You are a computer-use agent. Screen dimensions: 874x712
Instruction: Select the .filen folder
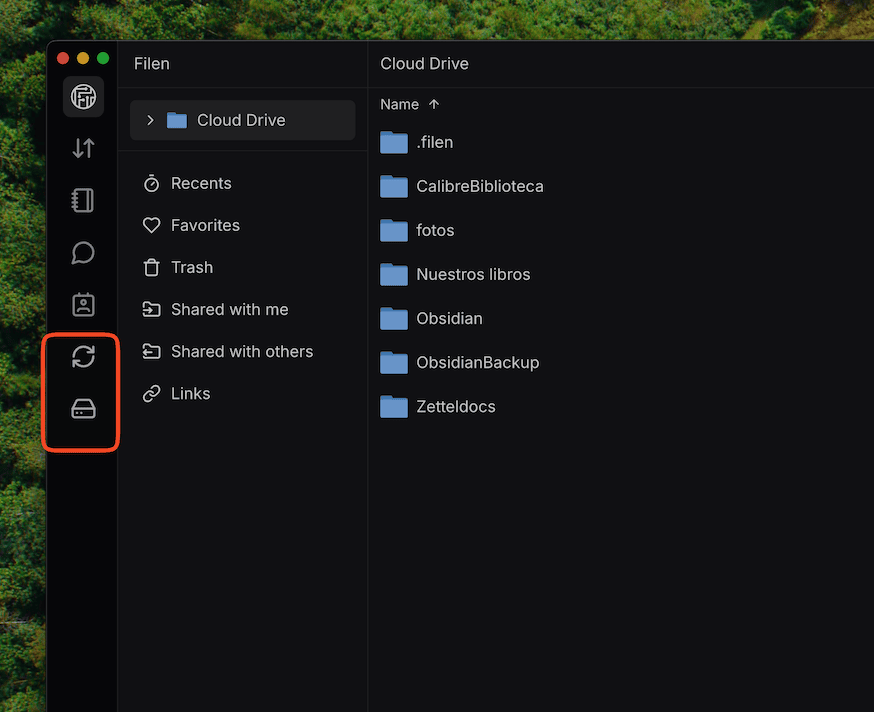tap(434, 143)
